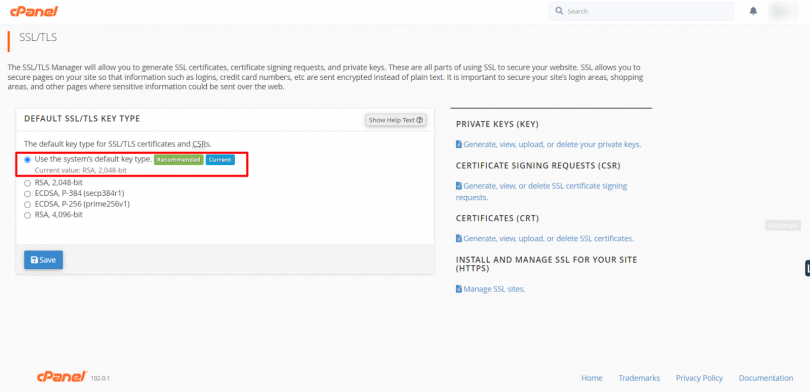Viewport: 810px width, 392px height.
Task: Click the footer cPanel logo
Action: [61, 378]
